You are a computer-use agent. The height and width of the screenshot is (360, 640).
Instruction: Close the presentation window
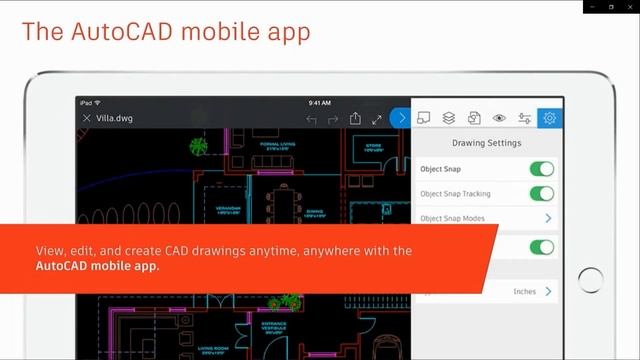tap(630, 7)
